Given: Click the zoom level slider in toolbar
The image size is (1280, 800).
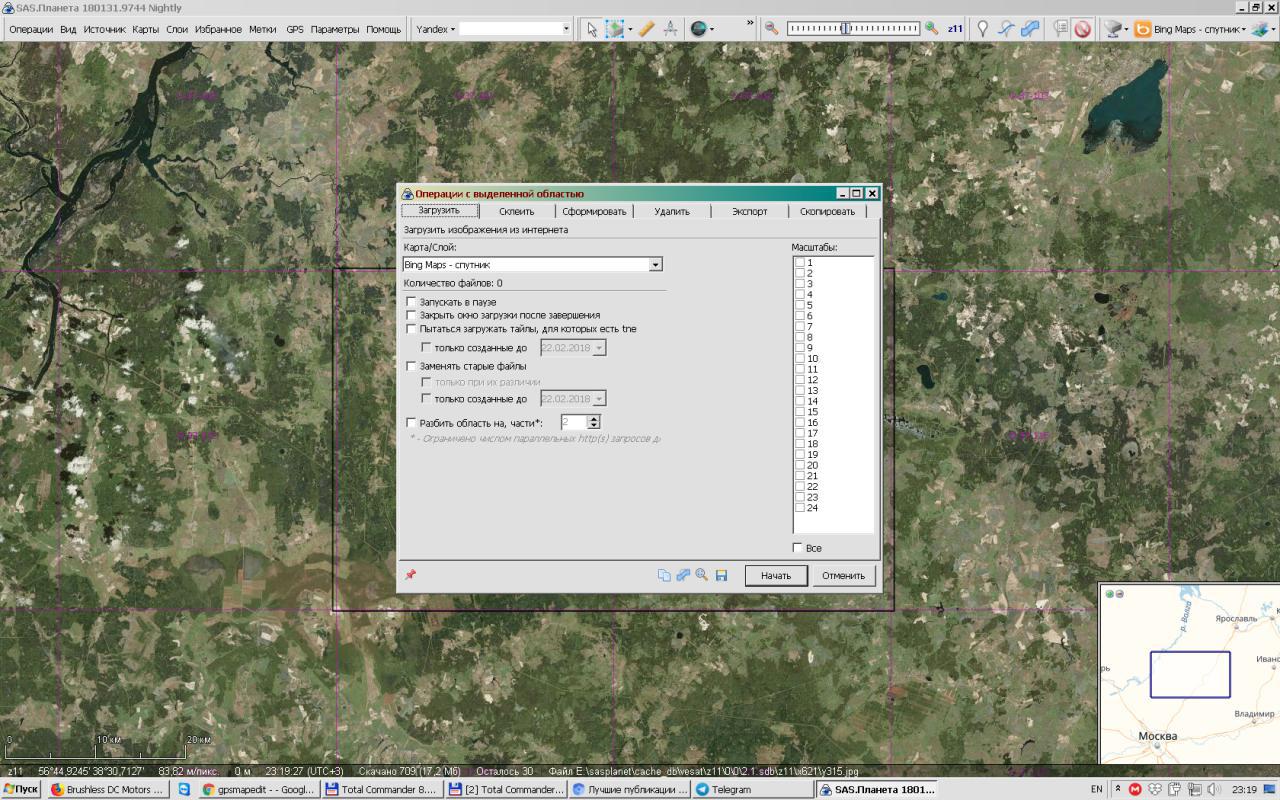Looking at the screenshot, I should coord(853,29).
